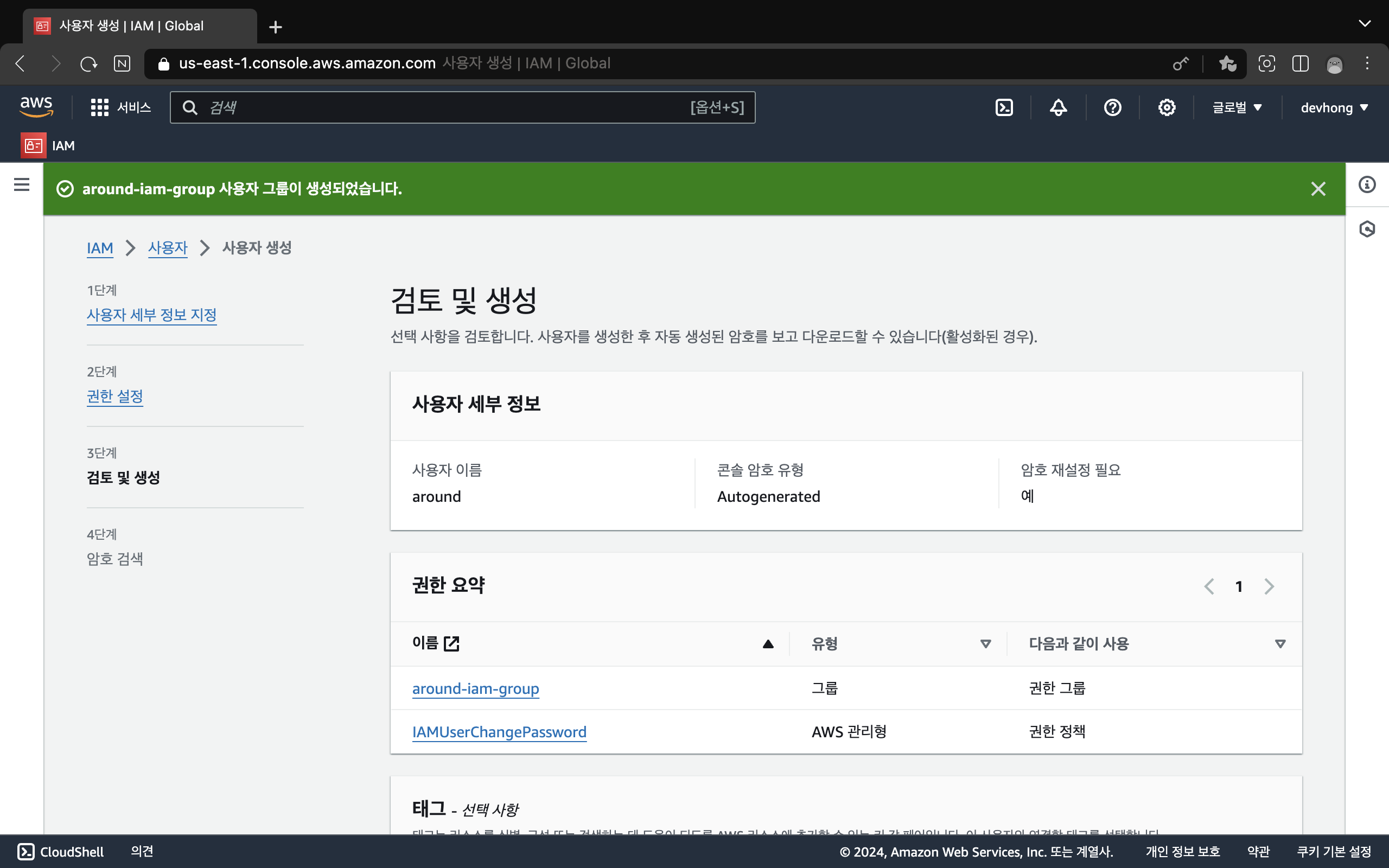Expand the 글로벌 region dropdown
This screenshot has width=1389, height=868.
tap(1237, 107)
